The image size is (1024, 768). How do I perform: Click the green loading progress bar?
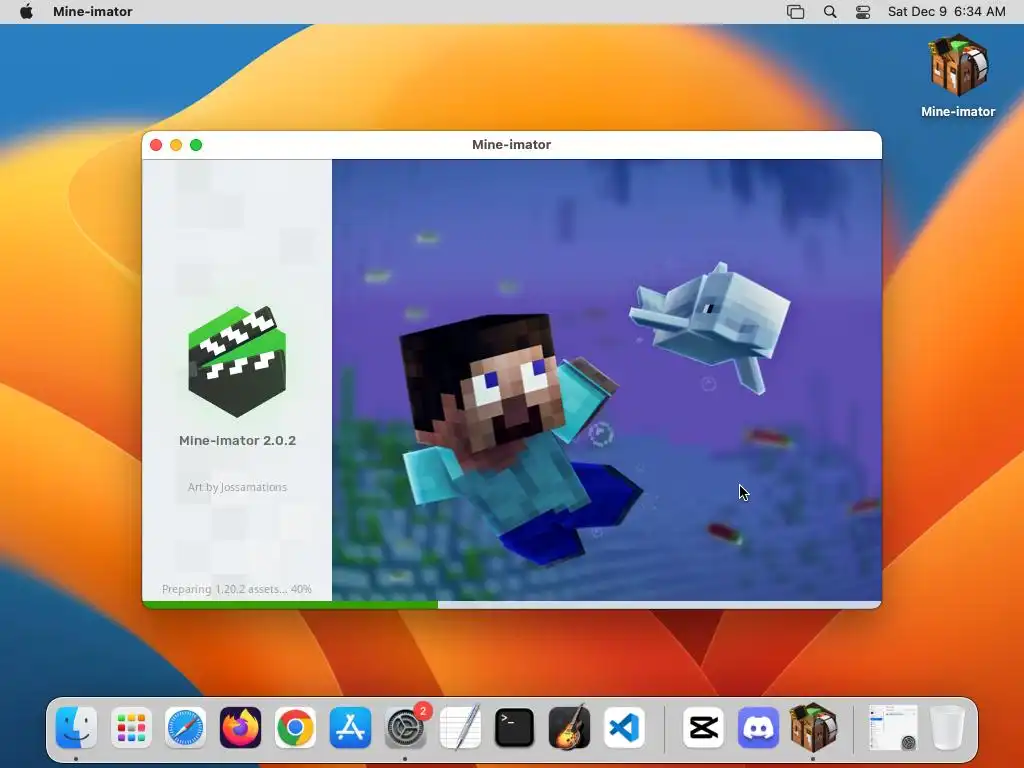coord(290,605)
